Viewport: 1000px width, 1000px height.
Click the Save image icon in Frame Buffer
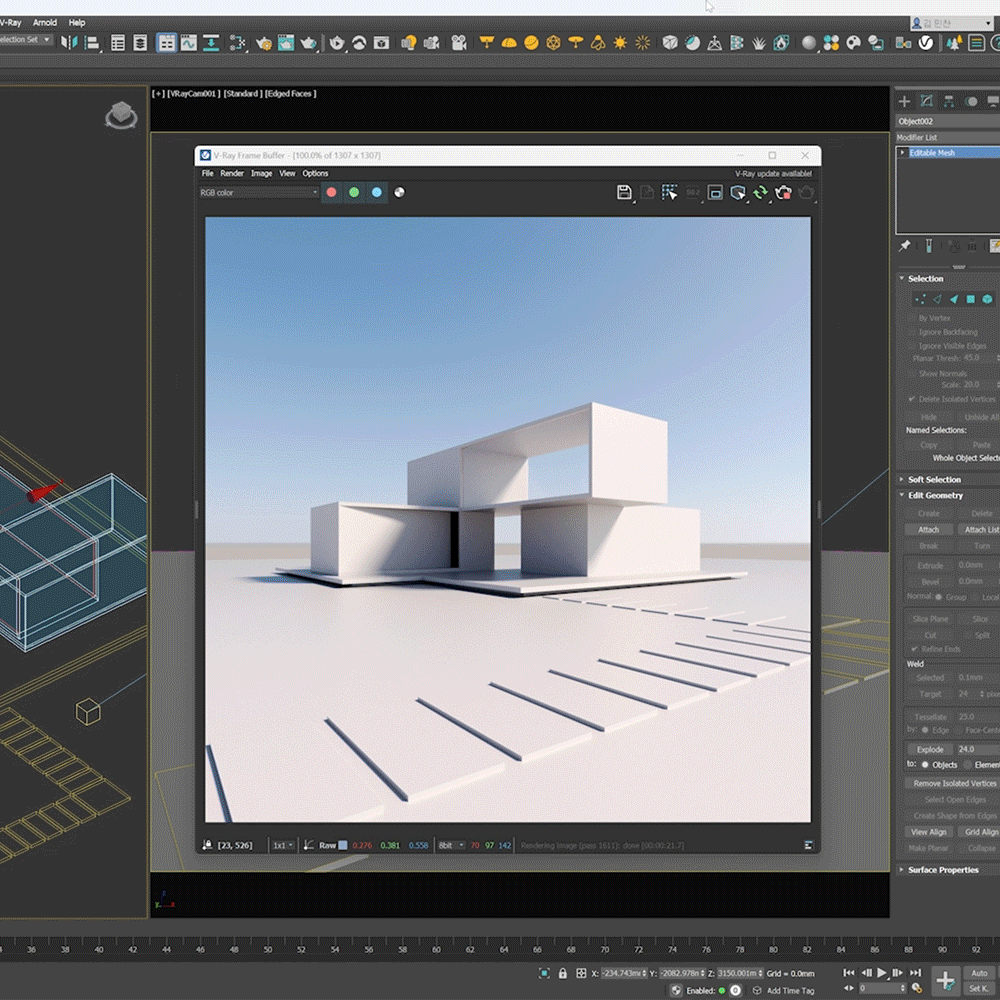coord(624,192)
